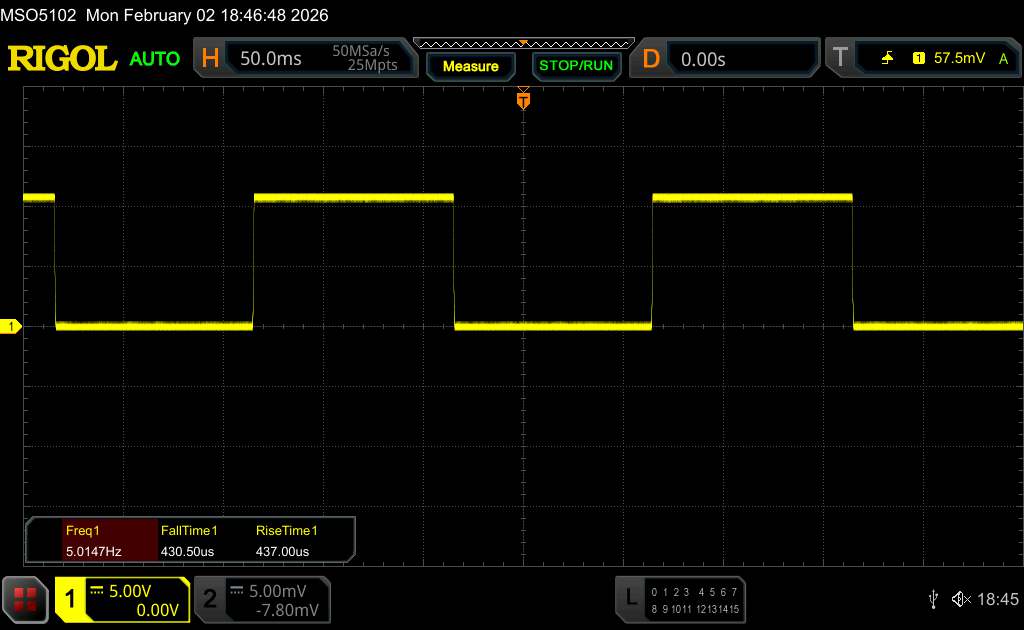Viewport: 1024px width, 630px height.
Task: Click the RIGOL logo
Action: tap(62, 59)
